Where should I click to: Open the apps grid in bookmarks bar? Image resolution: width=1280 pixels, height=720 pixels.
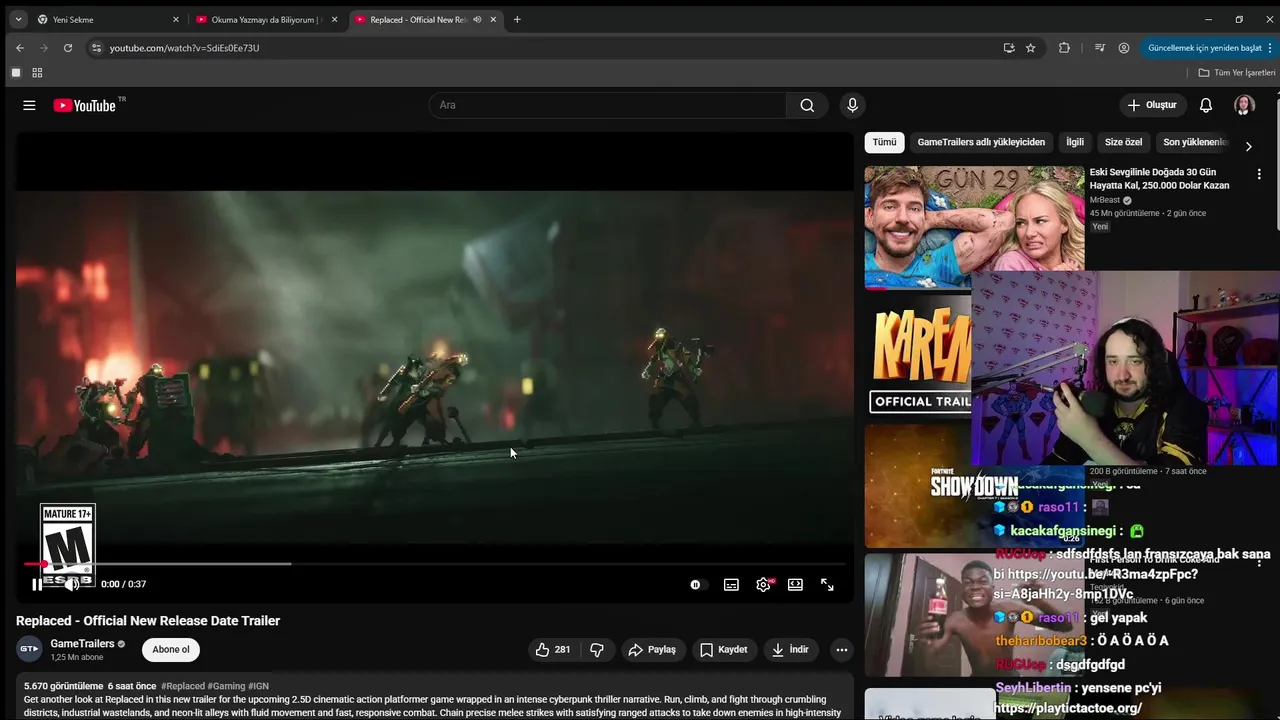click(37, 73)
